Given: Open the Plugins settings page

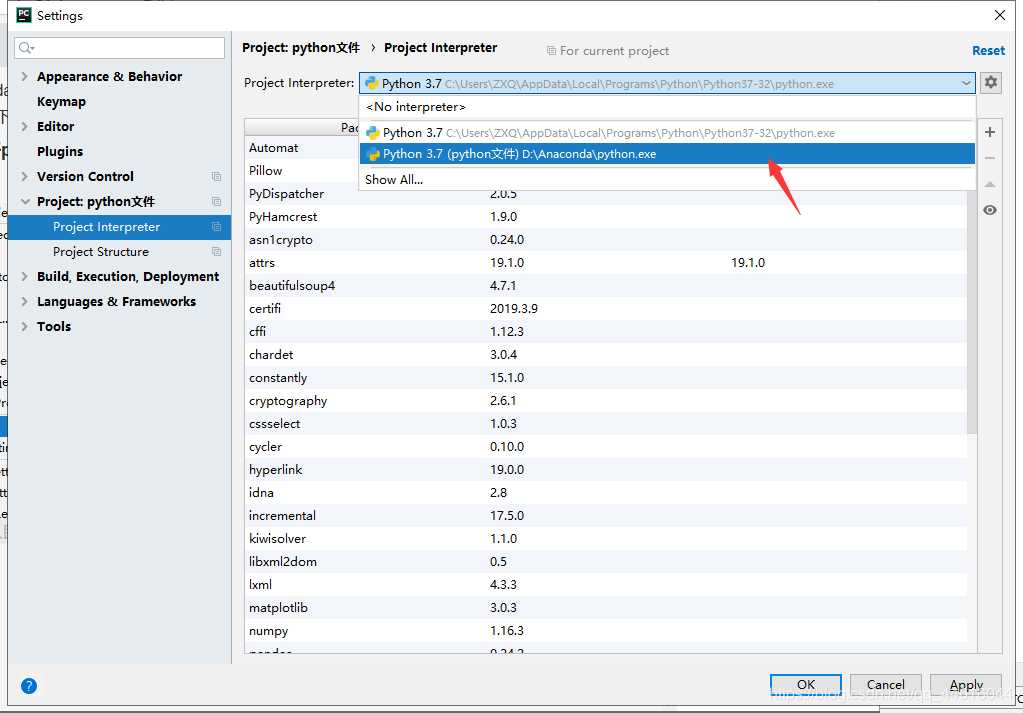Looking at the screenshot, I should [x=60, y=151].
